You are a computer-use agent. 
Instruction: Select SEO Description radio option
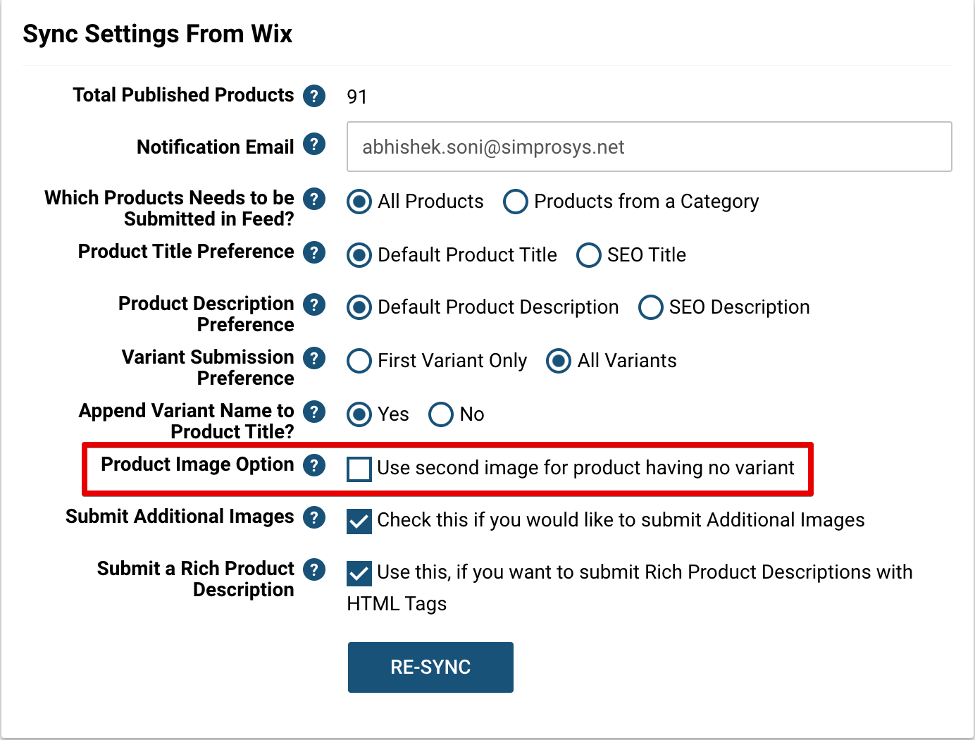tap(651, 307)
